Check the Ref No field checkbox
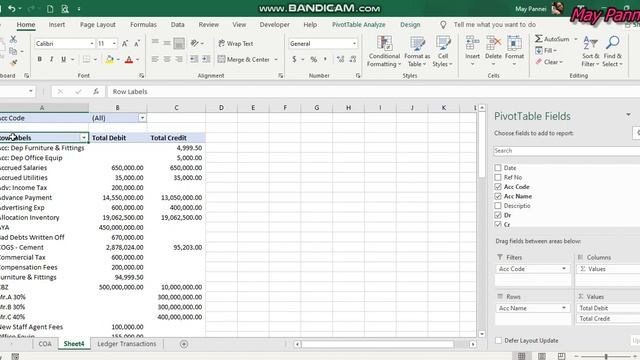 click(x=498, y=177)
